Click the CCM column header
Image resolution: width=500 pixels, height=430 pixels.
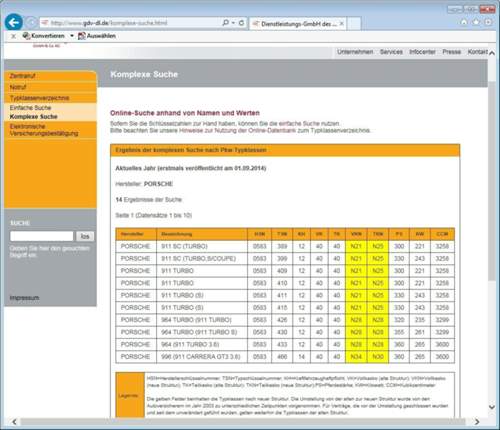click(x=442, y=234)
